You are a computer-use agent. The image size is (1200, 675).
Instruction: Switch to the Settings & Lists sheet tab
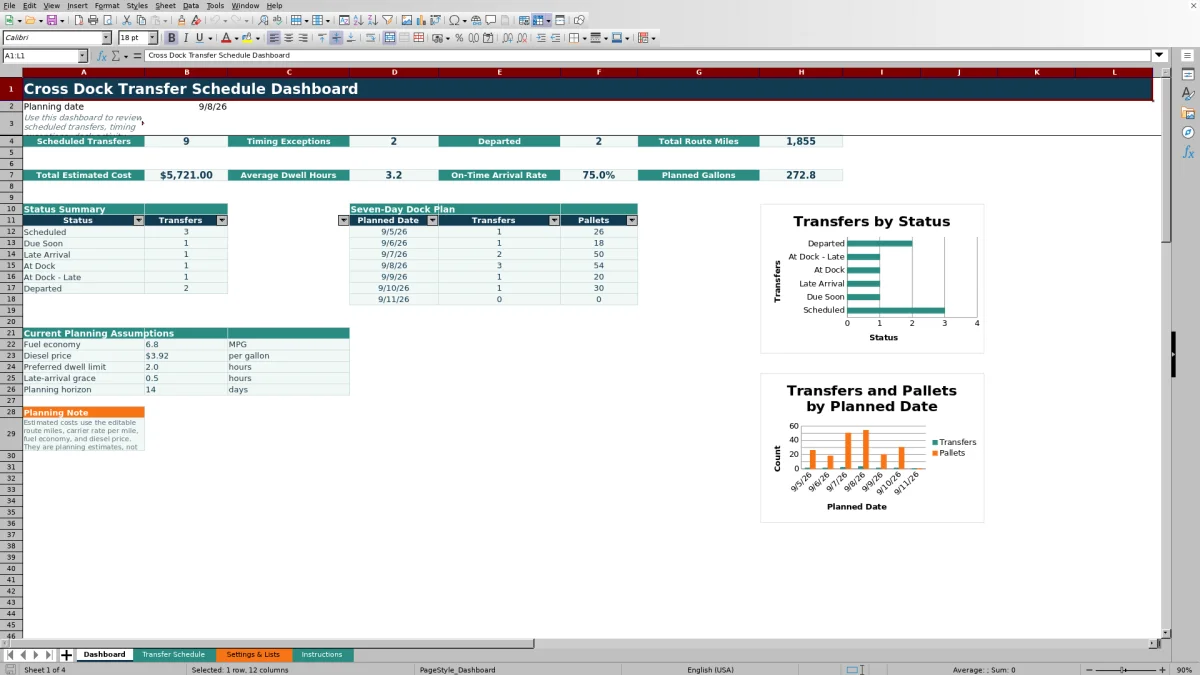point(253,655)
